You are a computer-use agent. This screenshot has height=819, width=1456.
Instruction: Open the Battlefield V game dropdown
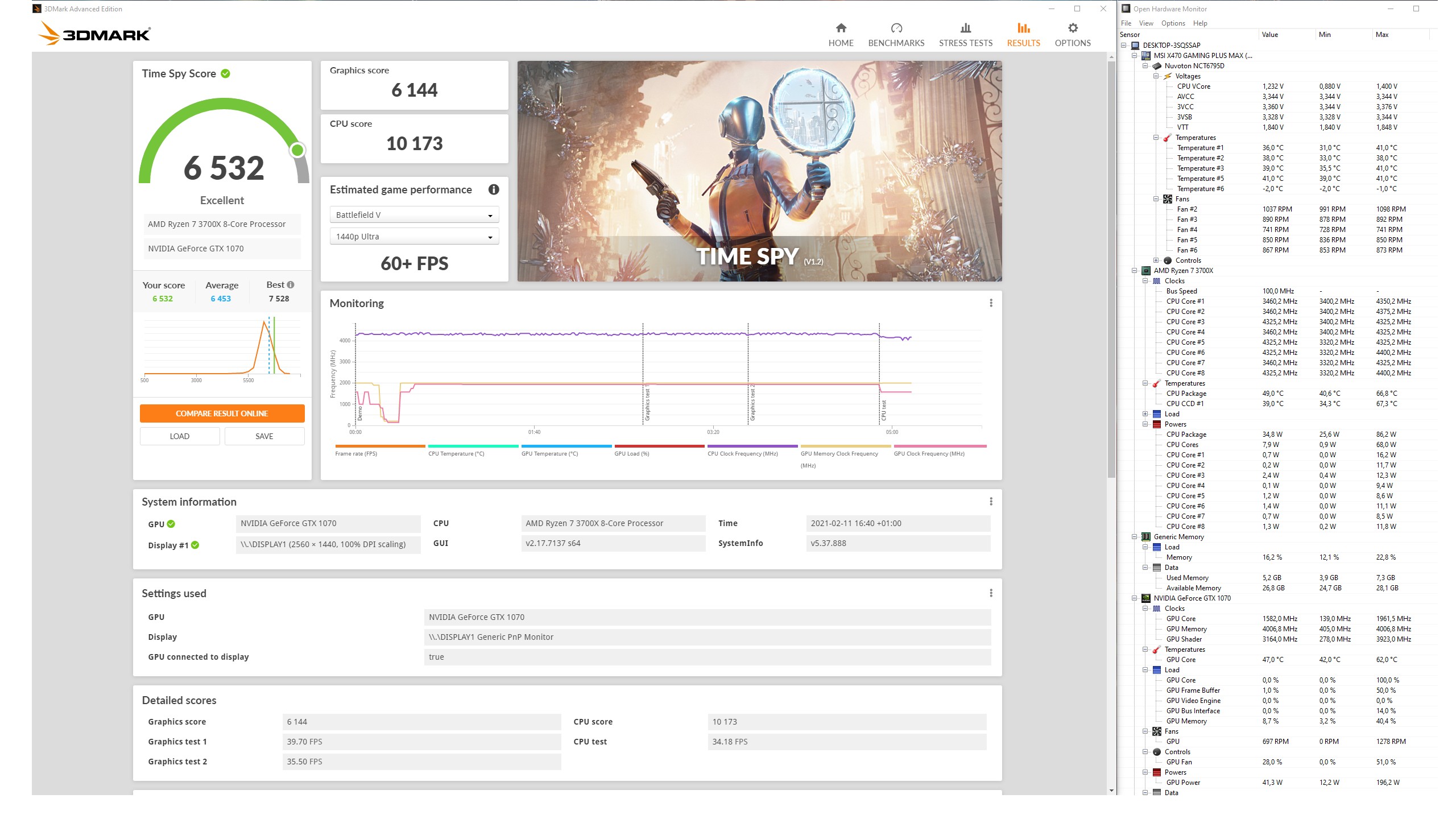tap(413, 214)
